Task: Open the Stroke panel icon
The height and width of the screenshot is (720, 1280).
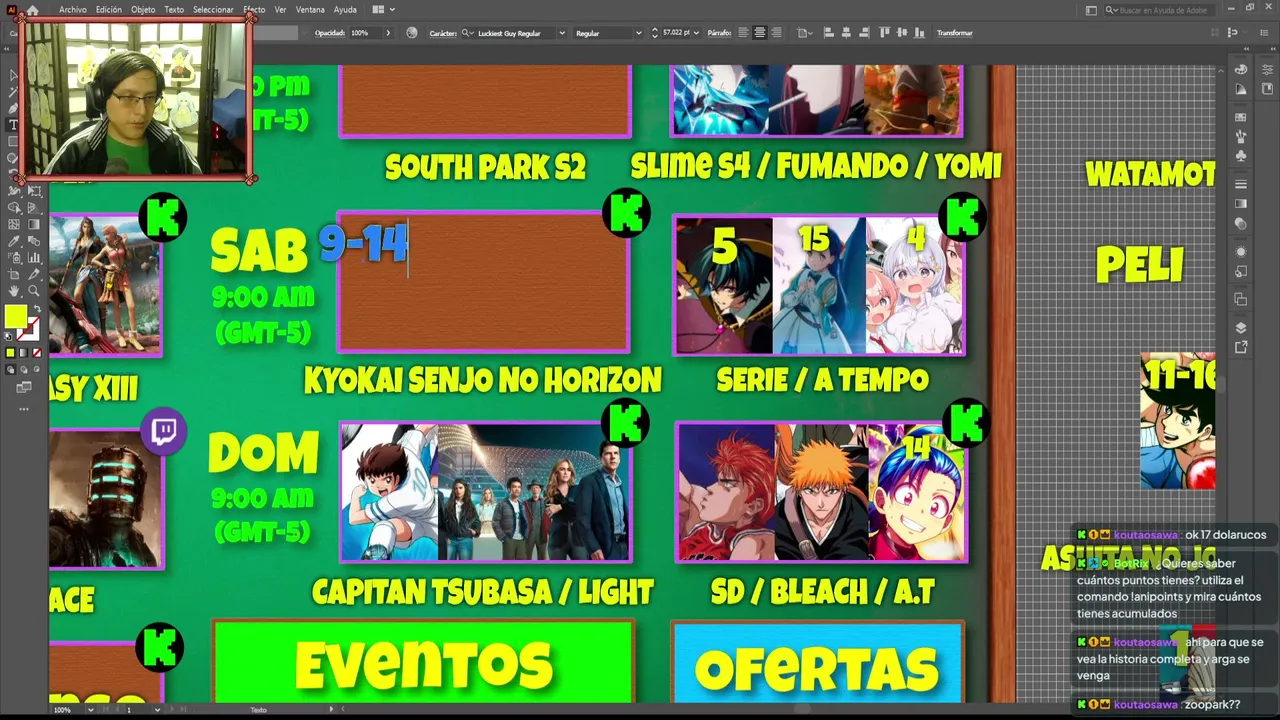Action: click(x=1241, y=184)
